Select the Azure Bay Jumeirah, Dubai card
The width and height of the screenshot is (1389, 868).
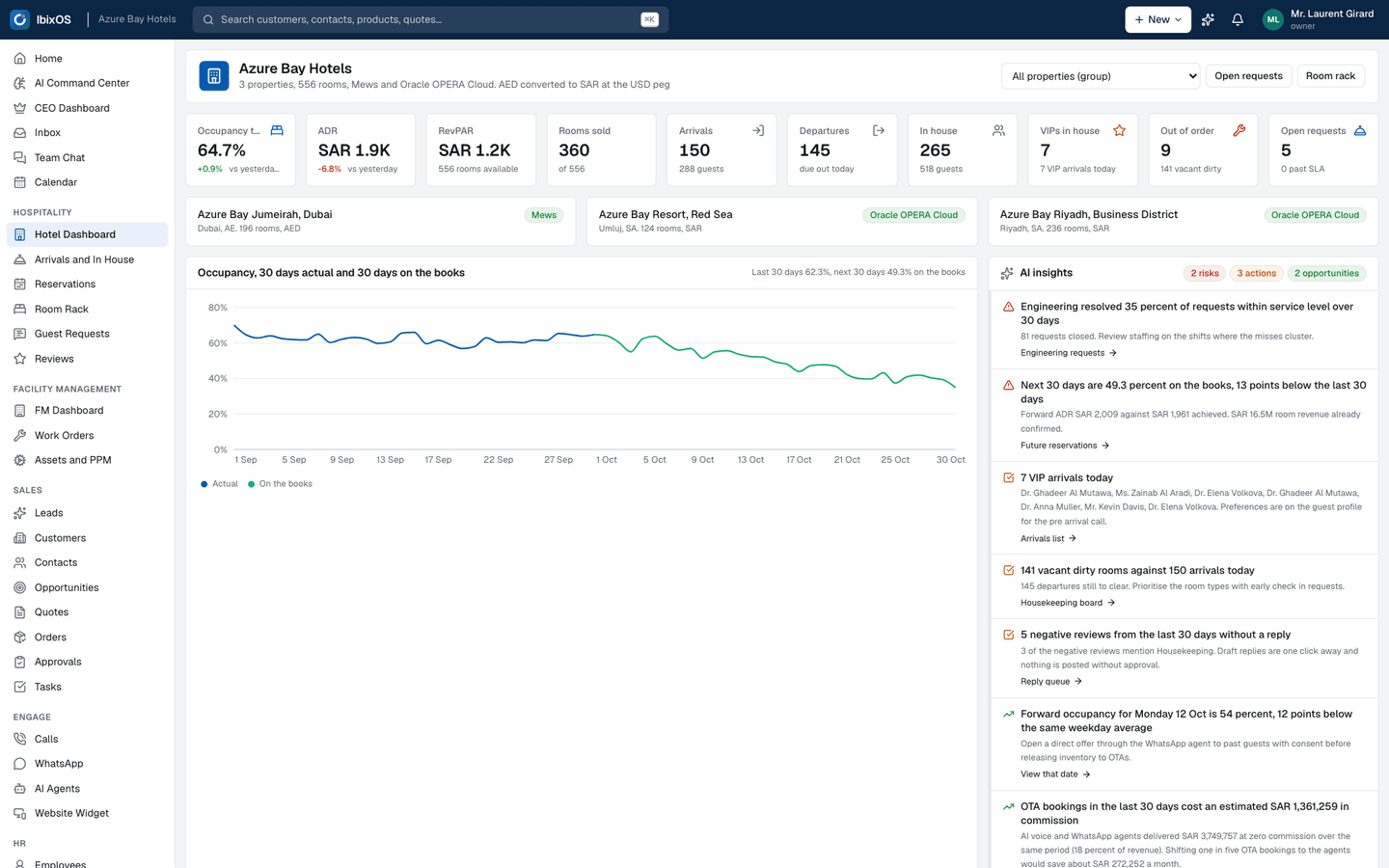[380, 221]
